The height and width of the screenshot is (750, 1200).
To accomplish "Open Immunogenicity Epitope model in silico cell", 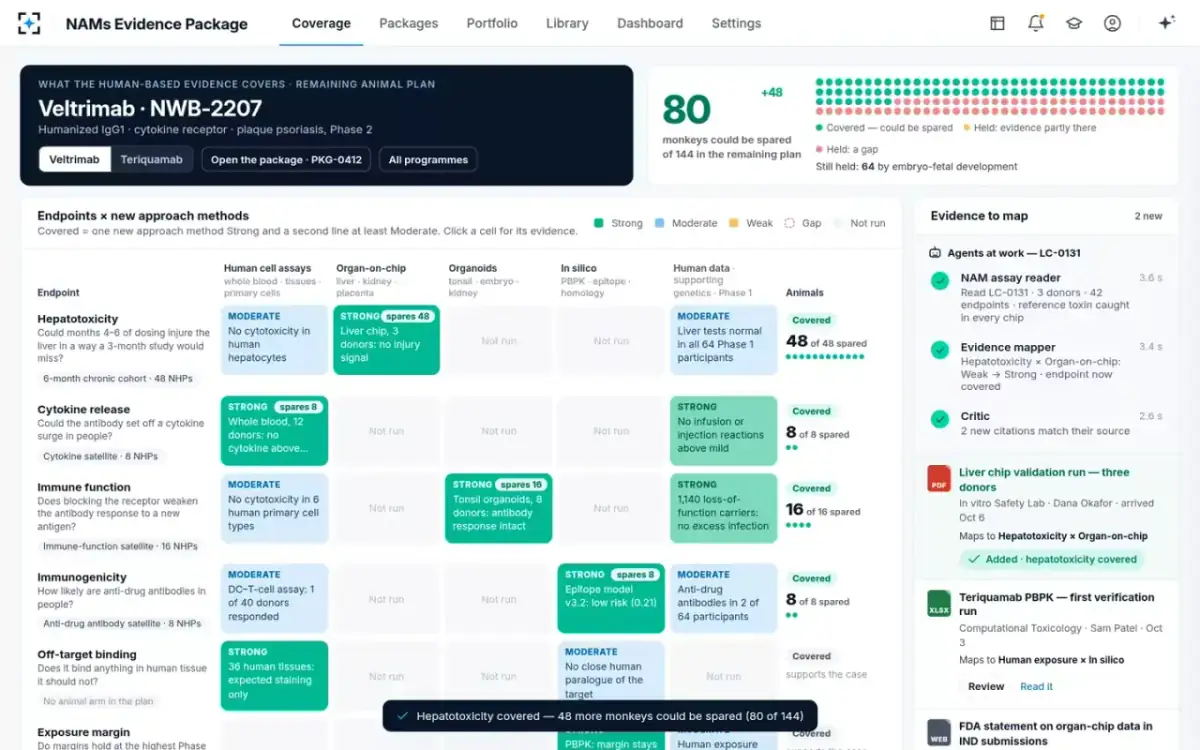I will tap(611, 598).
